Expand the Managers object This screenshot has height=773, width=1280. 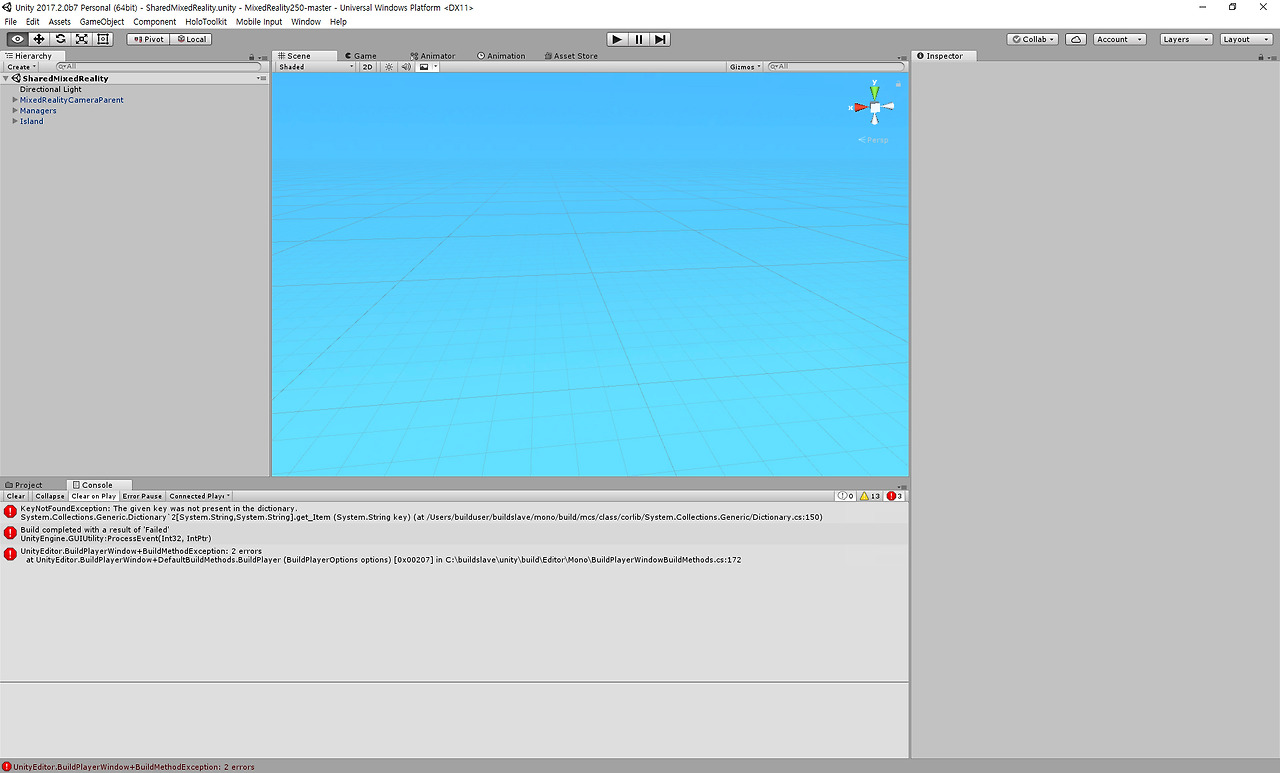[x=15, y=111]
